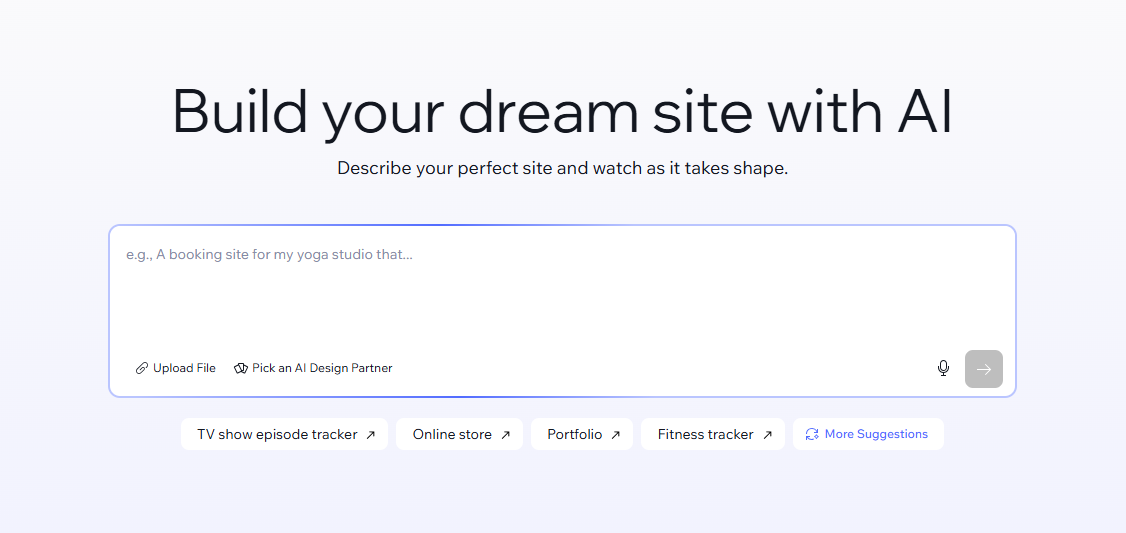The height and width of the screenshot is (533, 1126).
Task: Click the arrow submit button
Action: point(983,369)
